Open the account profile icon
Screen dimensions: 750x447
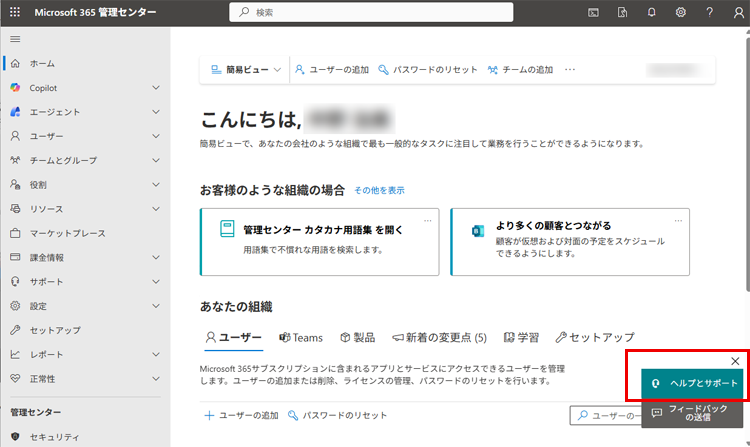point(739,12)
